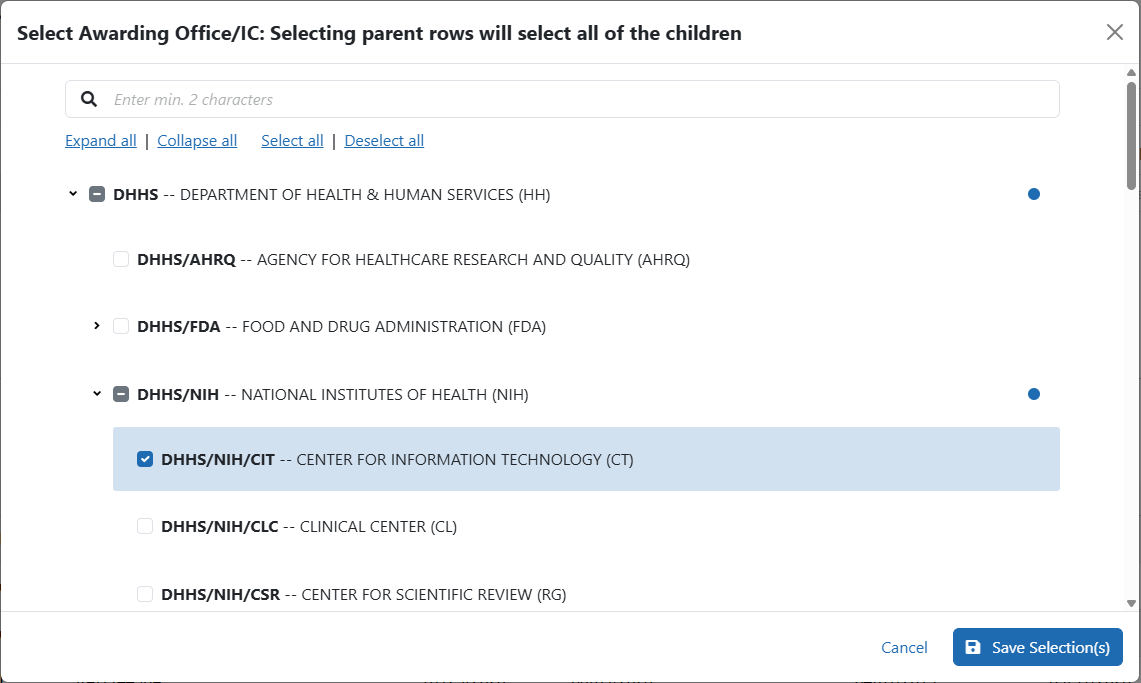The image size is (1141, 683).
Task: Toggle the DHHS parent checkbox
Action: 97,194
